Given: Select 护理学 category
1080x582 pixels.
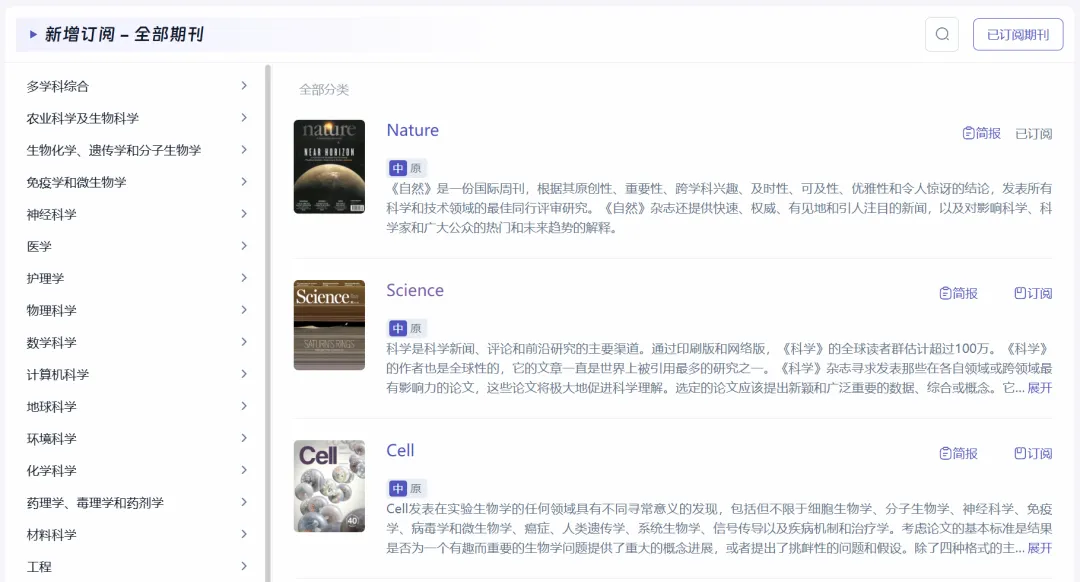Looking at the screenshot, I should pos(45,278).
